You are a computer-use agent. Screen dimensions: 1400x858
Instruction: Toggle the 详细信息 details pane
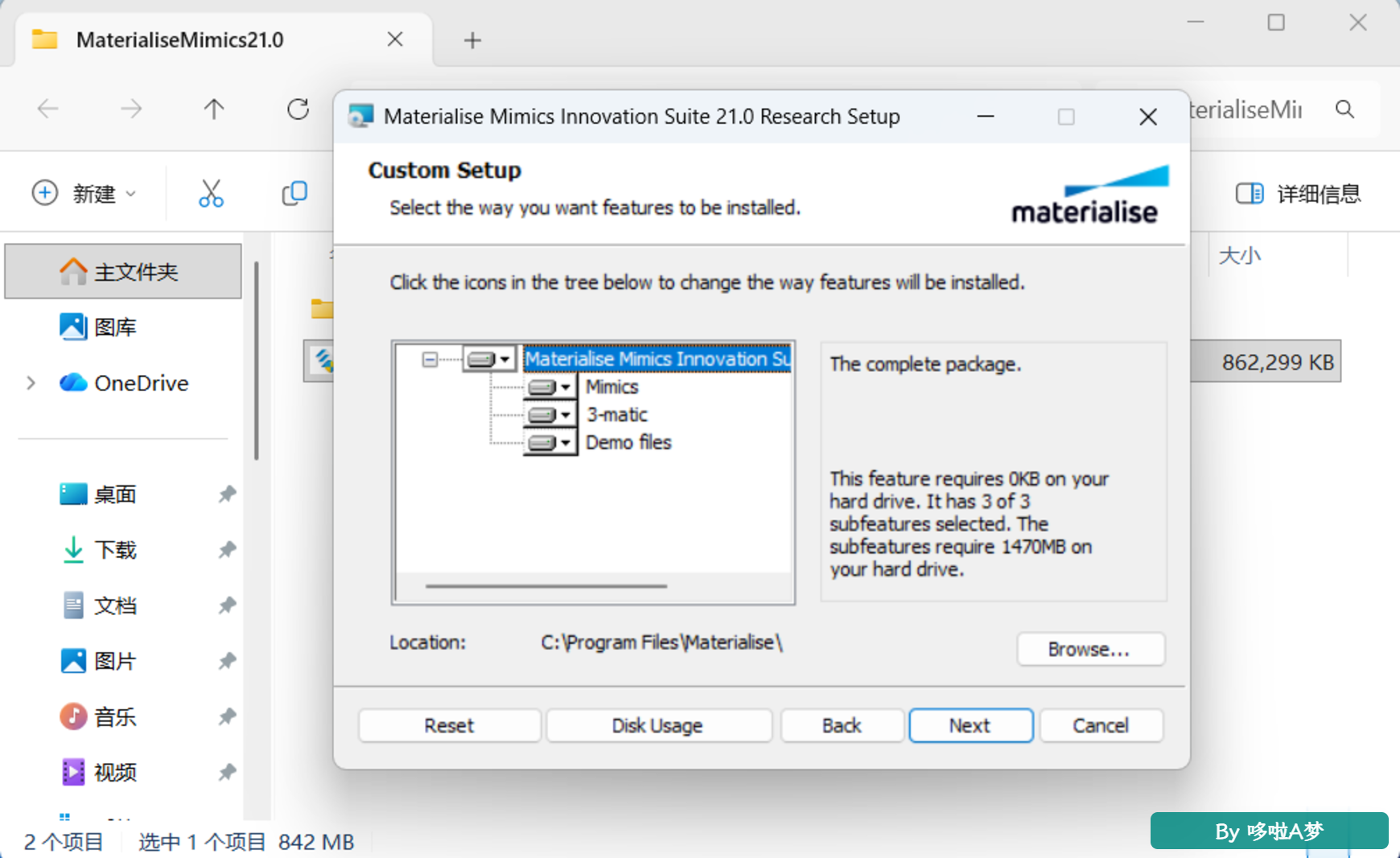coord(1298,193)
